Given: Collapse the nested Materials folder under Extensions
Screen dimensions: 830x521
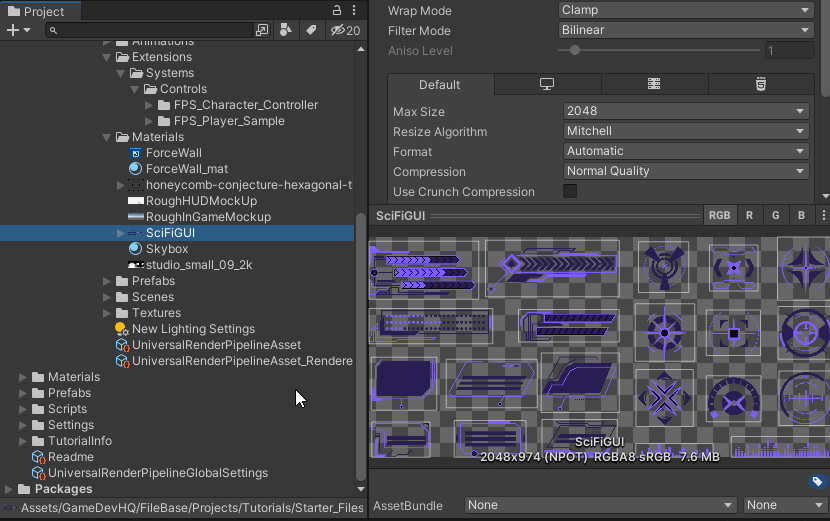Looking at the screenshot, I should pyautogui.click(x=106, y=137).
